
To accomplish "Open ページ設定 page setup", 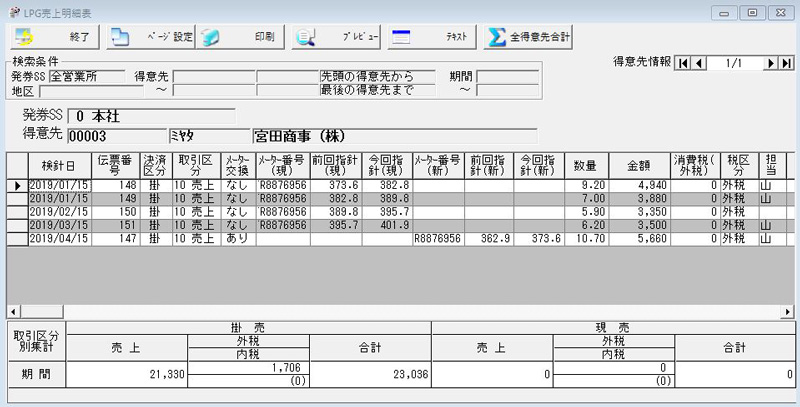I will (x=150, y=36).
